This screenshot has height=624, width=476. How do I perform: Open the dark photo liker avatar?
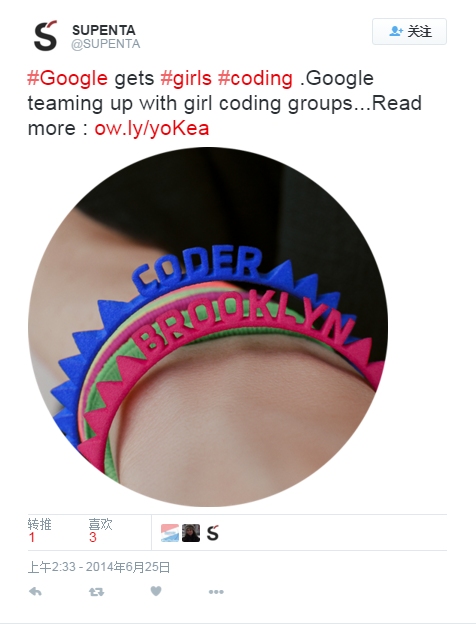coord(191,533)
